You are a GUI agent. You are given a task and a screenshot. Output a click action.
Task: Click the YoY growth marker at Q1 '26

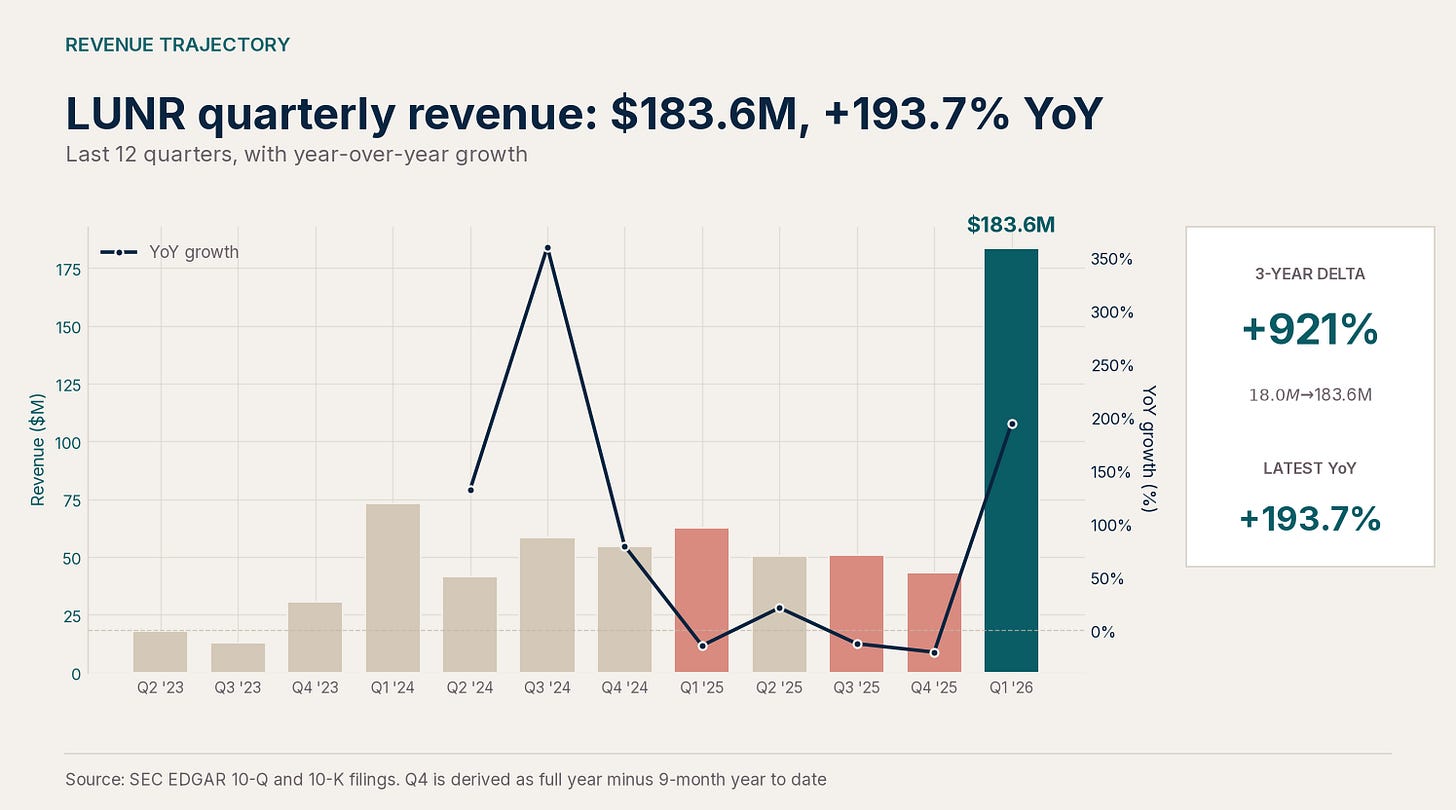click(1012, 424)
